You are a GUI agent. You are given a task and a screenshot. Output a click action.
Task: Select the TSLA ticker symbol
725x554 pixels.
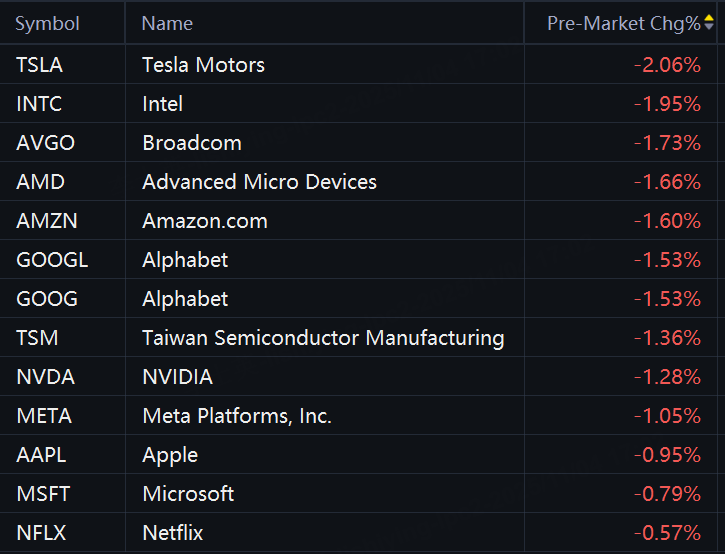pyautogui.click(x=39, y=65)
